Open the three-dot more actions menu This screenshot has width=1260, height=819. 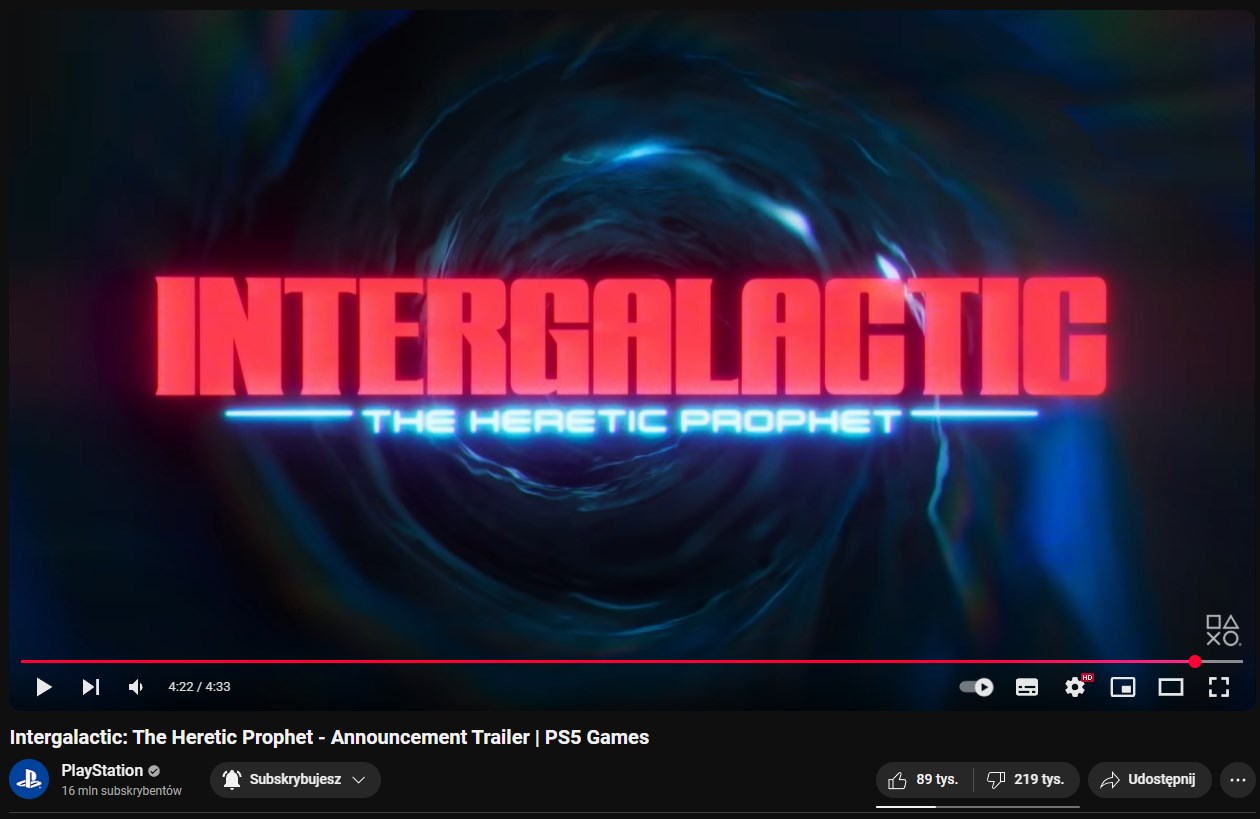coord(1238,780)
